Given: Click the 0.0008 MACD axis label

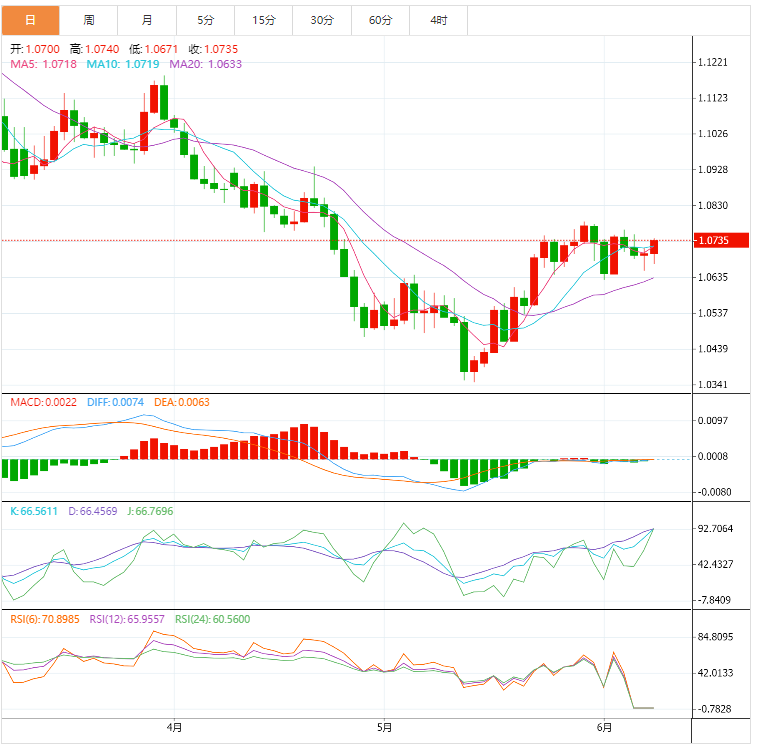Looking at the screenshot, I should pos(713,457).
